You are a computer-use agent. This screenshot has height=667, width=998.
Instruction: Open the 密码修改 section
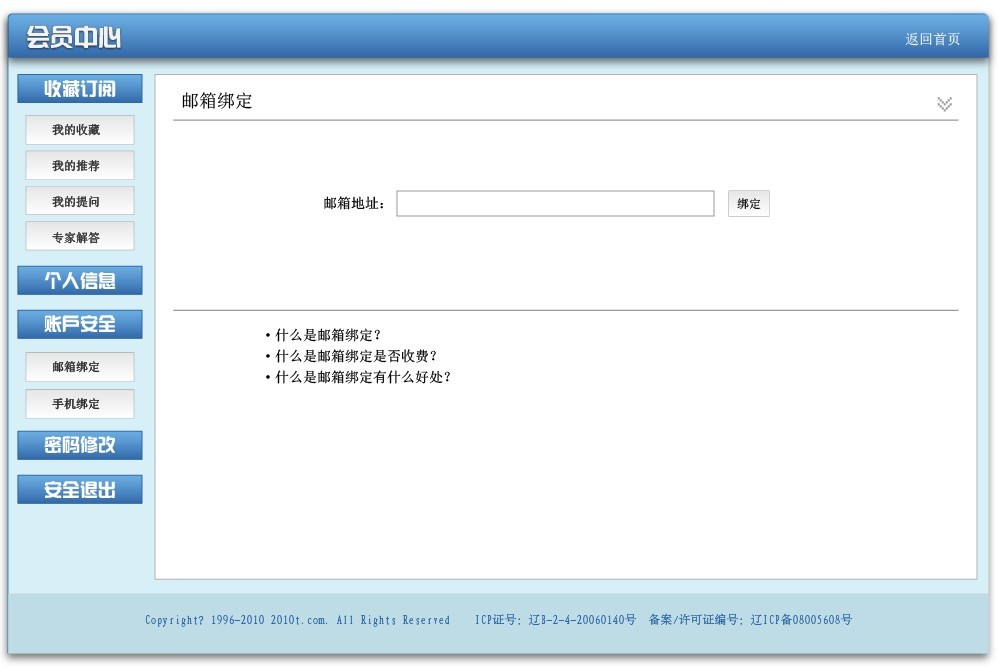pos(80,446)
